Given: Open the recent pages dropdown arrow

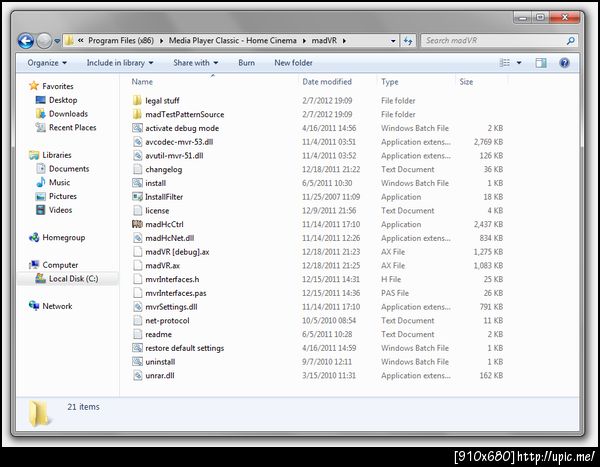Looking at the screenshot, I should [x=57, y=41].
